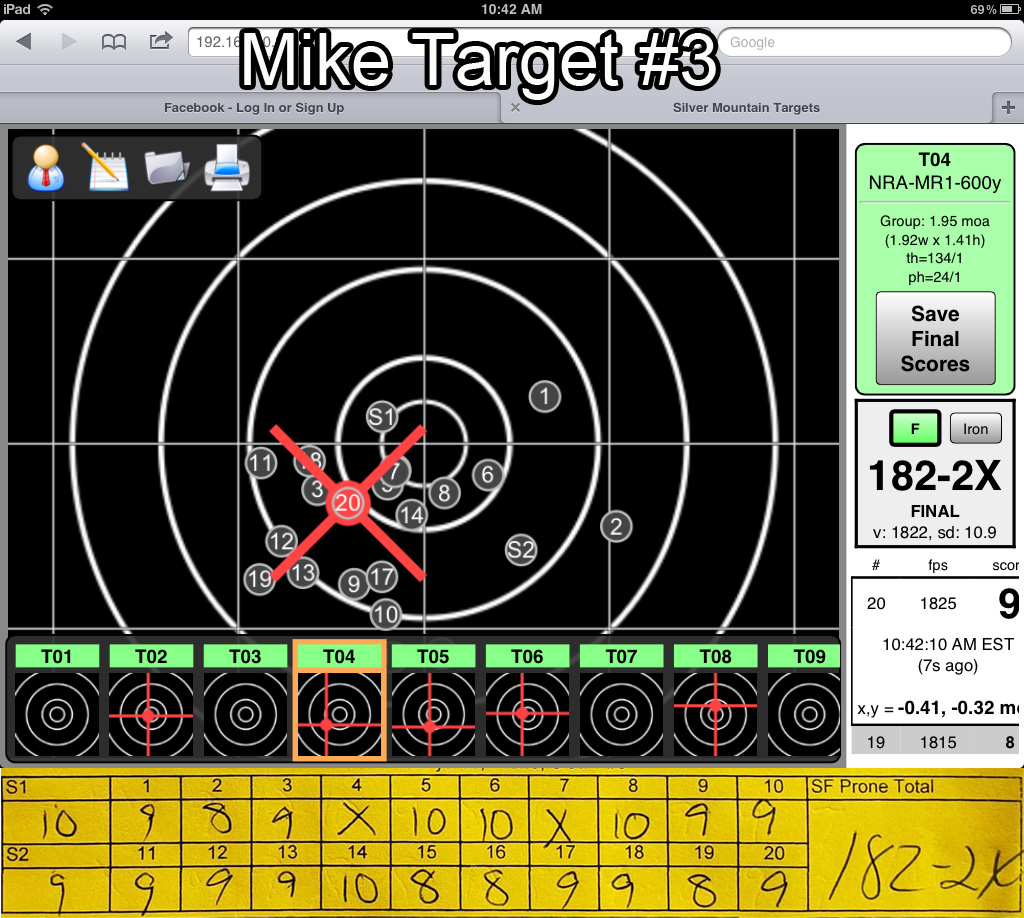Tap sighter marker S1 on target

point(382,417)
